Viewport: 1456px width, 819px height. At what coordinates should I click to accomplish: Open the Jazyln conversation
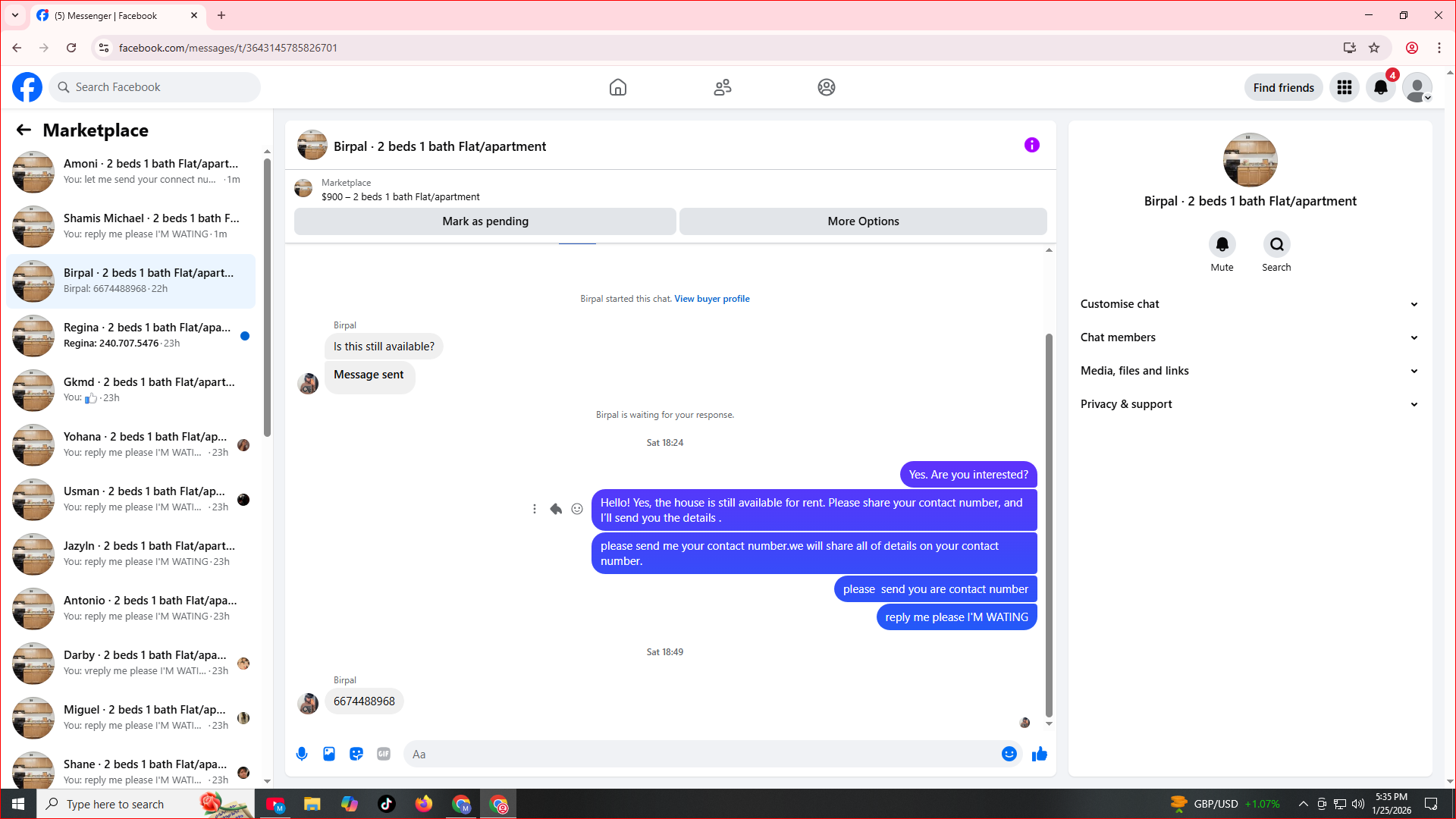130,554
